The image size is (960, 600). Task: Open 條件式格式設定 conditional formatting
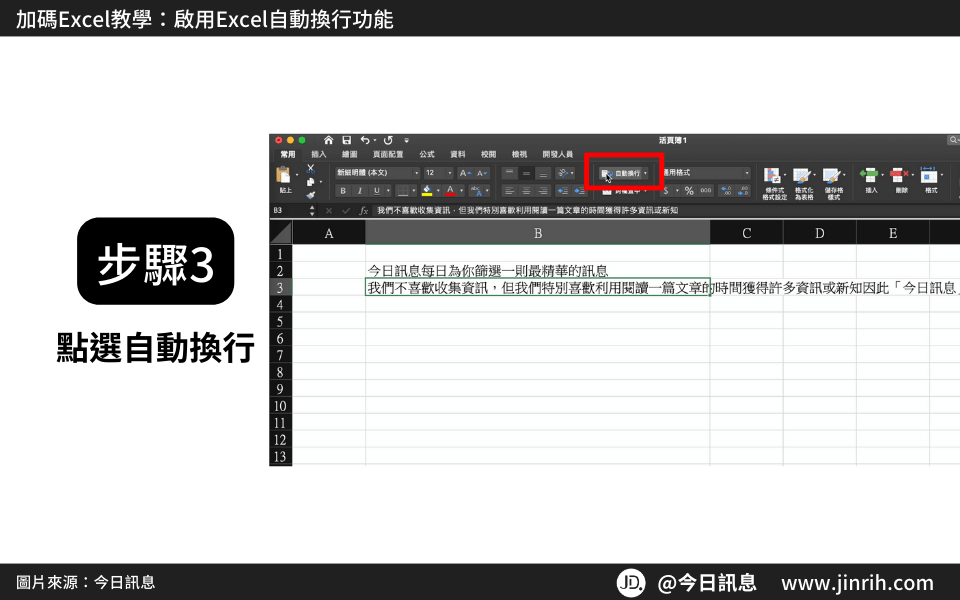click(x=774, y=184)
